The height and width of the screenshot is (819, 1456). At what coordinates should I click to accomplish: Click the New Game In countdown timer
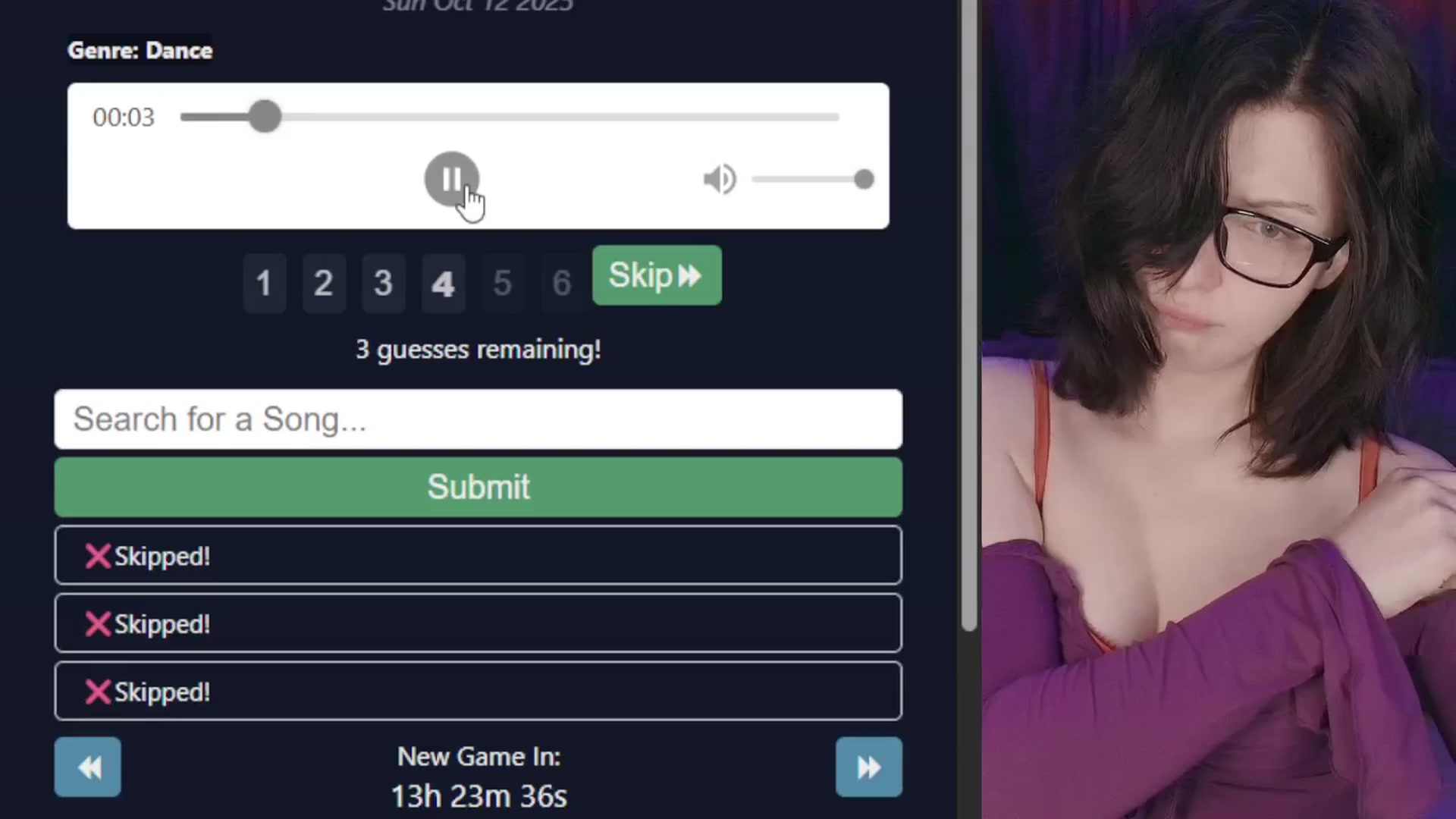click(479, 796)
